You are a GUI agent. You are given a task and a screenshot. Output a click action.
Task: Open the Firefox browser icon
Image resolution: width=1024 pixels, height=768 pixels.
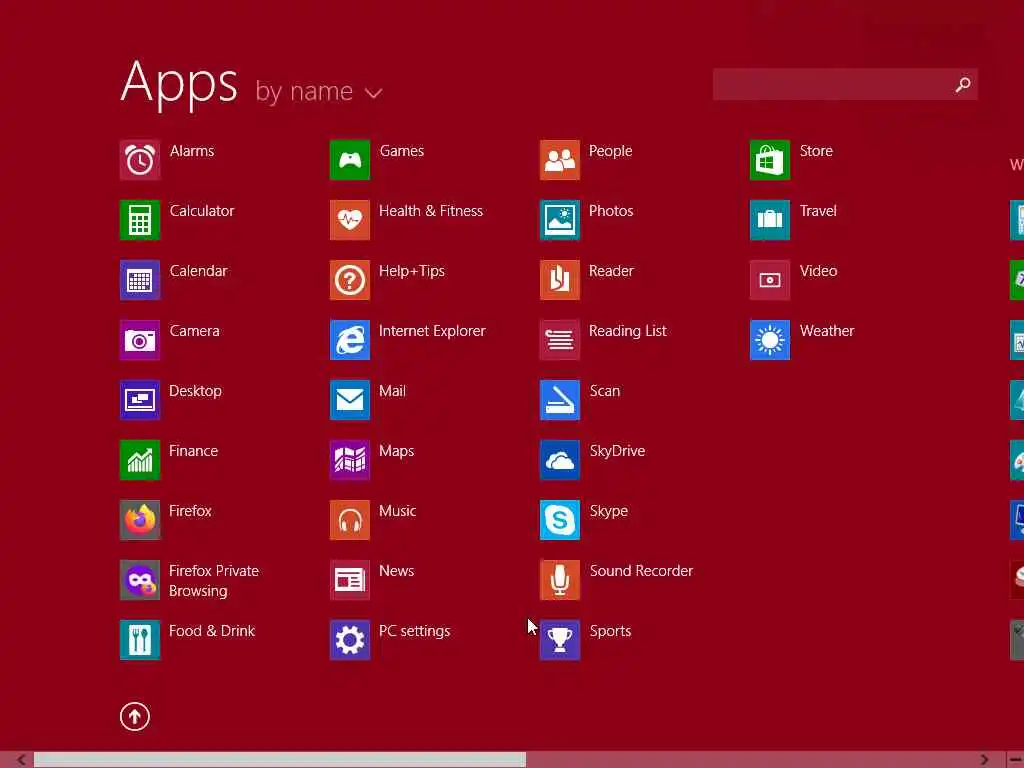140,520
